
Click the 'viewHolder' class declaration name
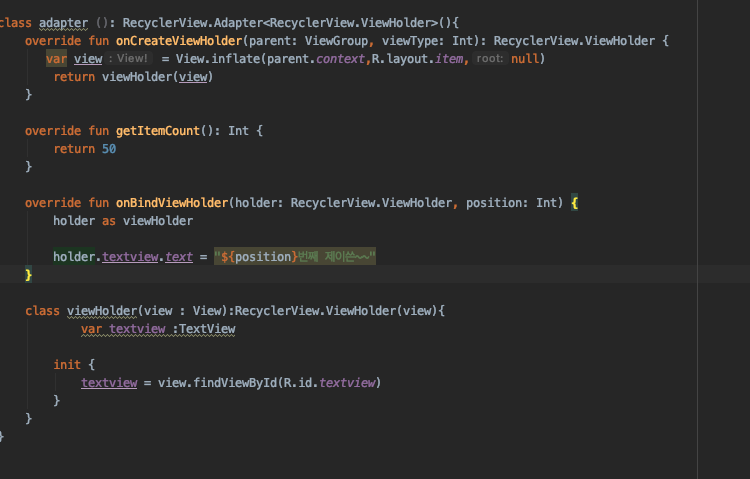pos(102,311)
